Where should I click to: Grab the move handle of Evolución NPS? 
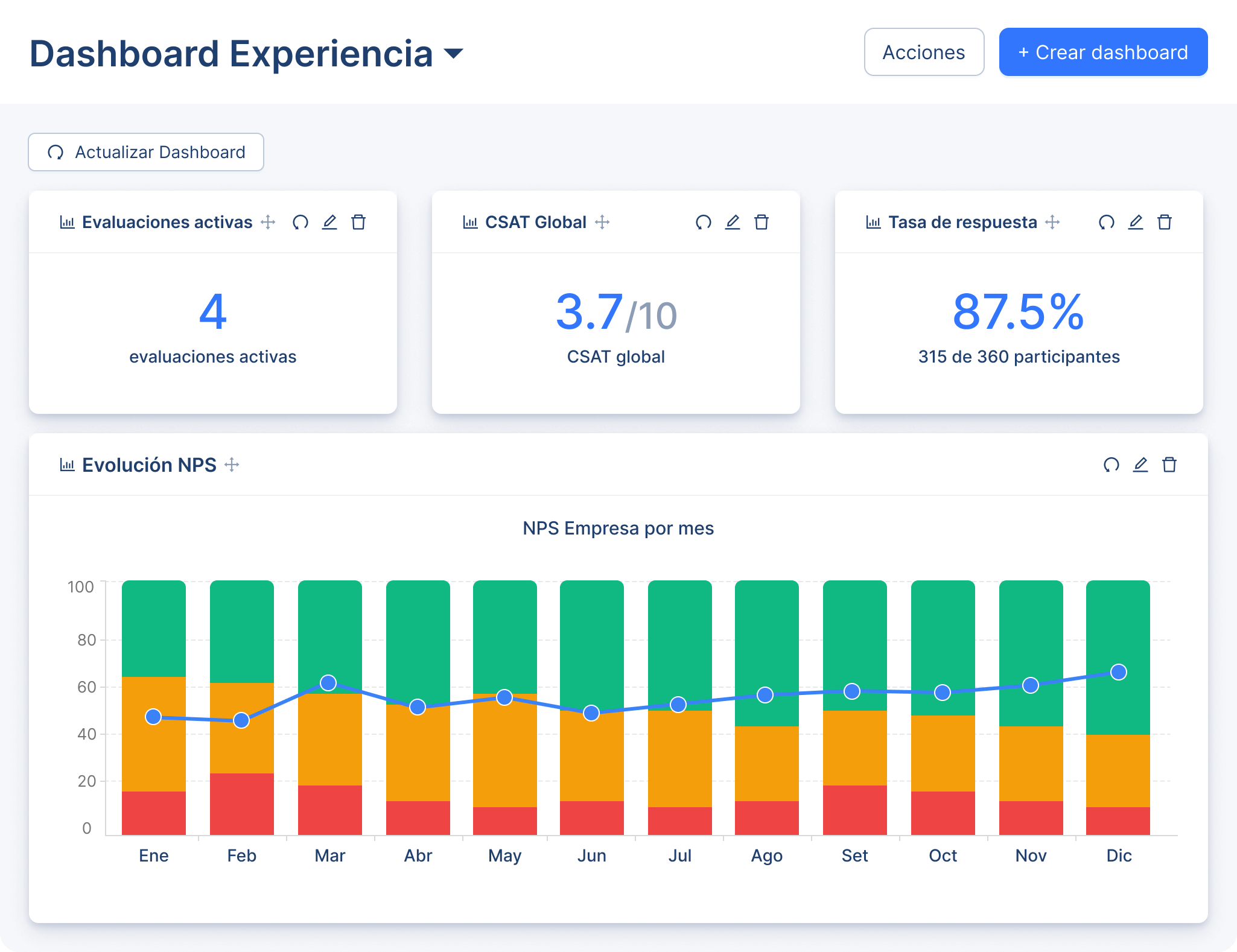click(x=232, y=465)
